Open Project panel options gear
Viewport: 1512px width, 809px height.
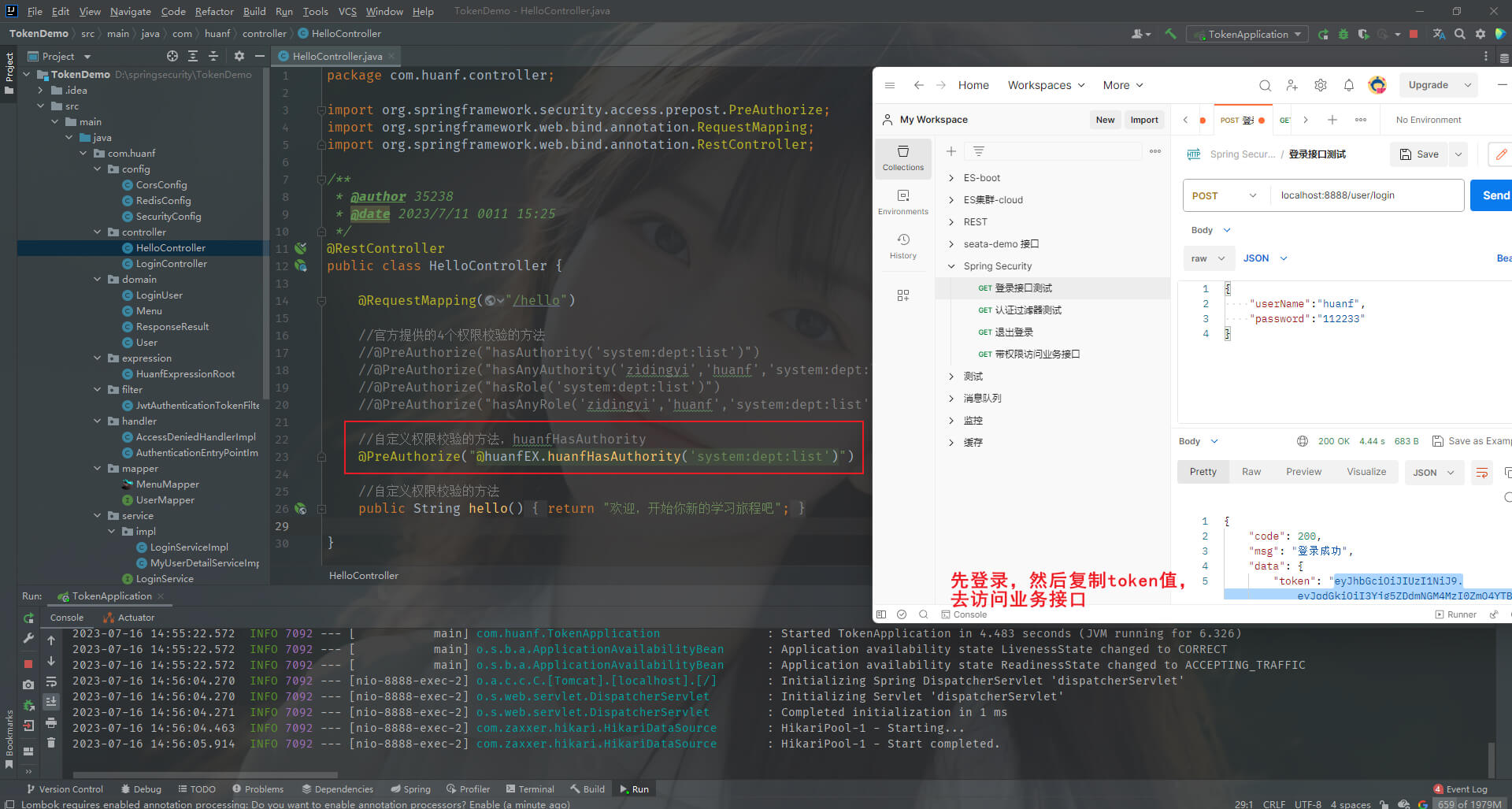tap(239, 56)
